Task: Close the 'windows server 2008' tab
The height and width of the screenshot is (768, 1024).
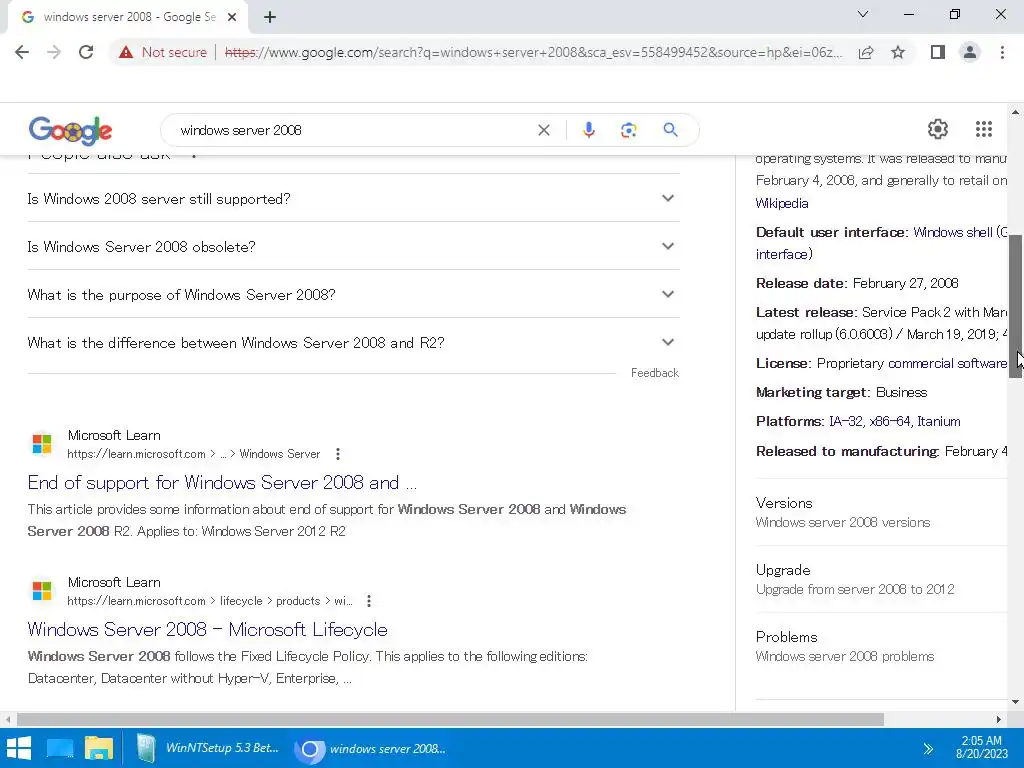Action: point(232,18)
